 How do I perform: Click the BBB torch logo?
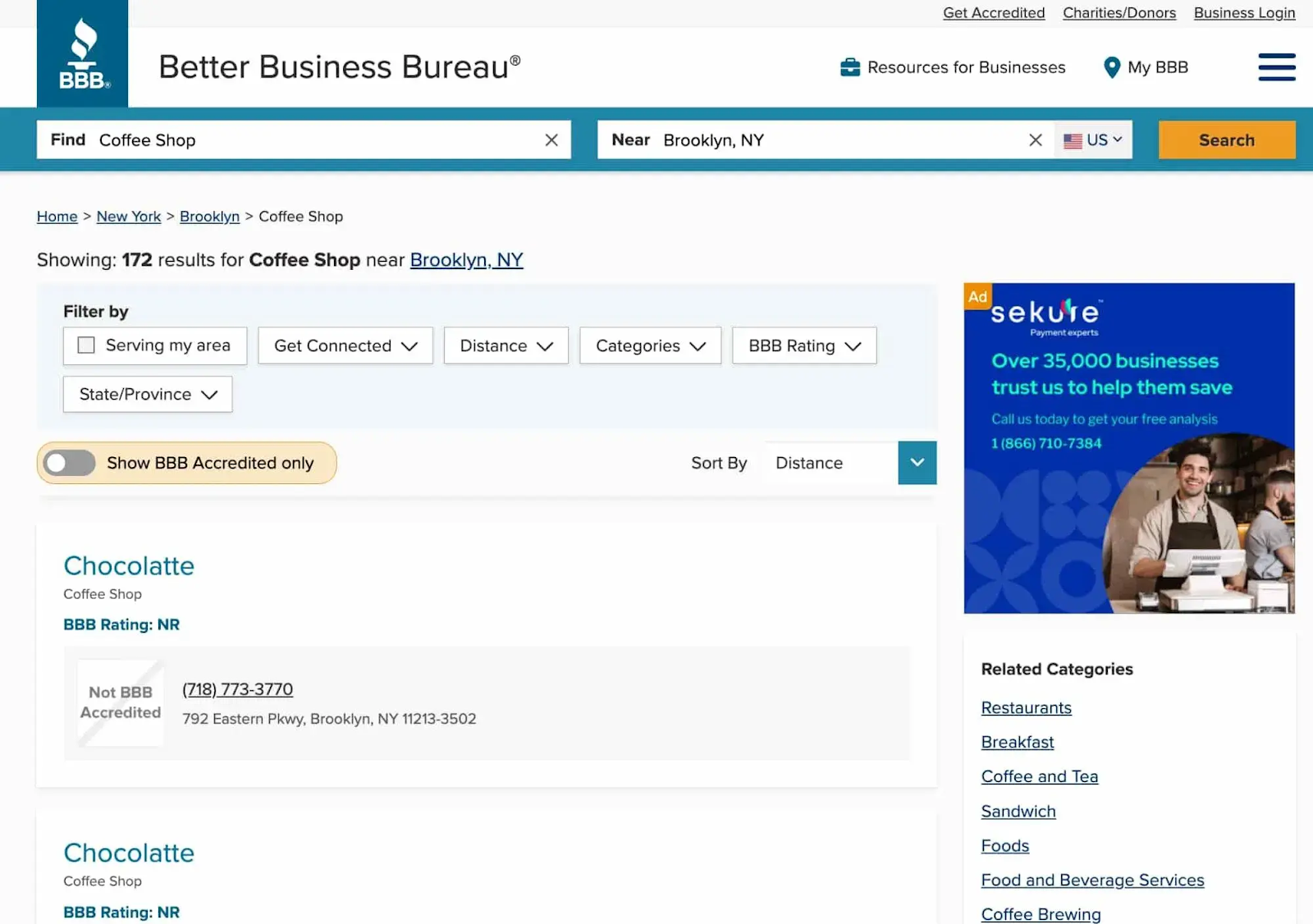pos(82,53)
